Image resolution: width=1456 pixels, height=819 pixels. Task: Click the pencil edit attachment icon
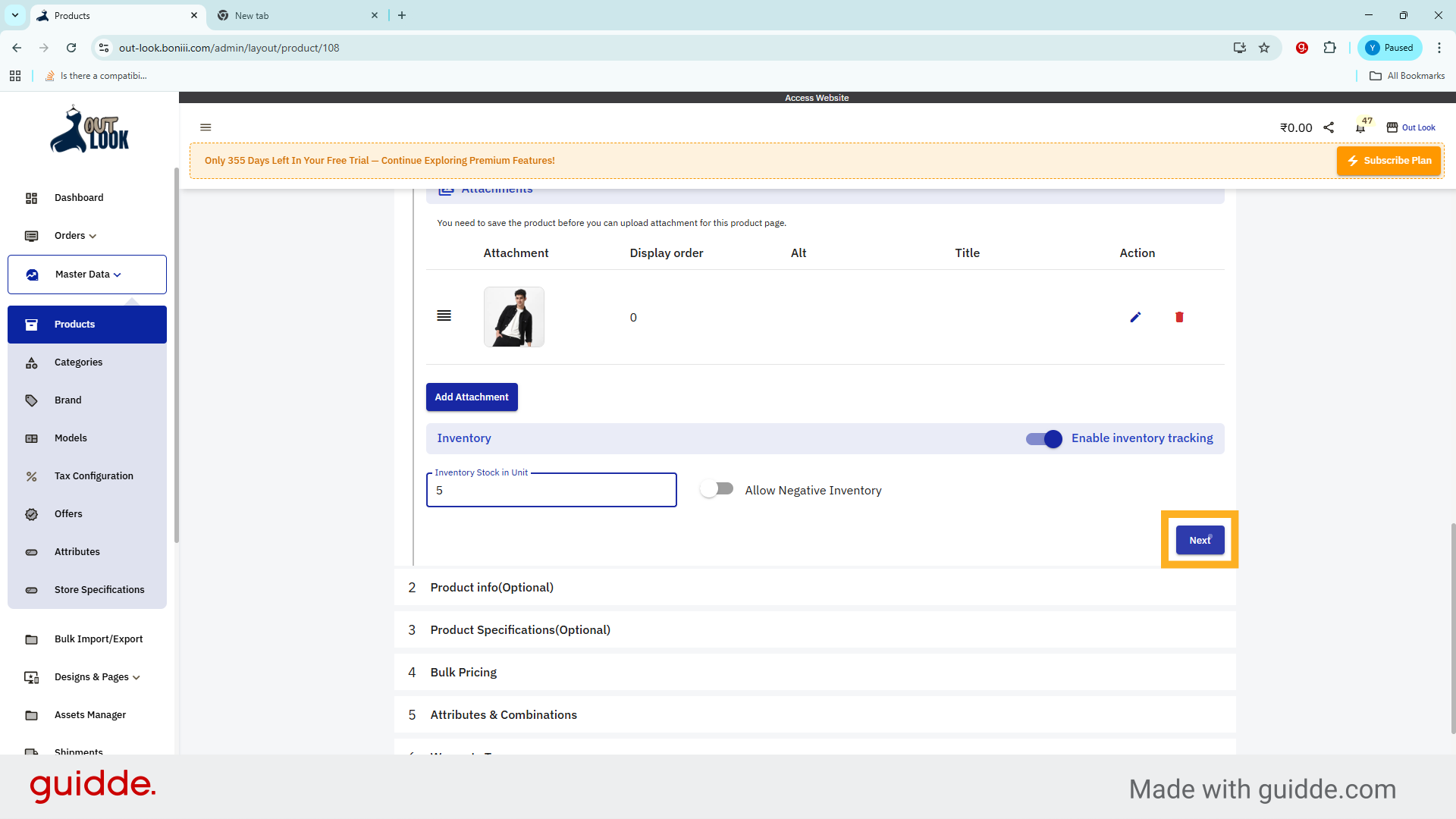[x=1135, y=317]
